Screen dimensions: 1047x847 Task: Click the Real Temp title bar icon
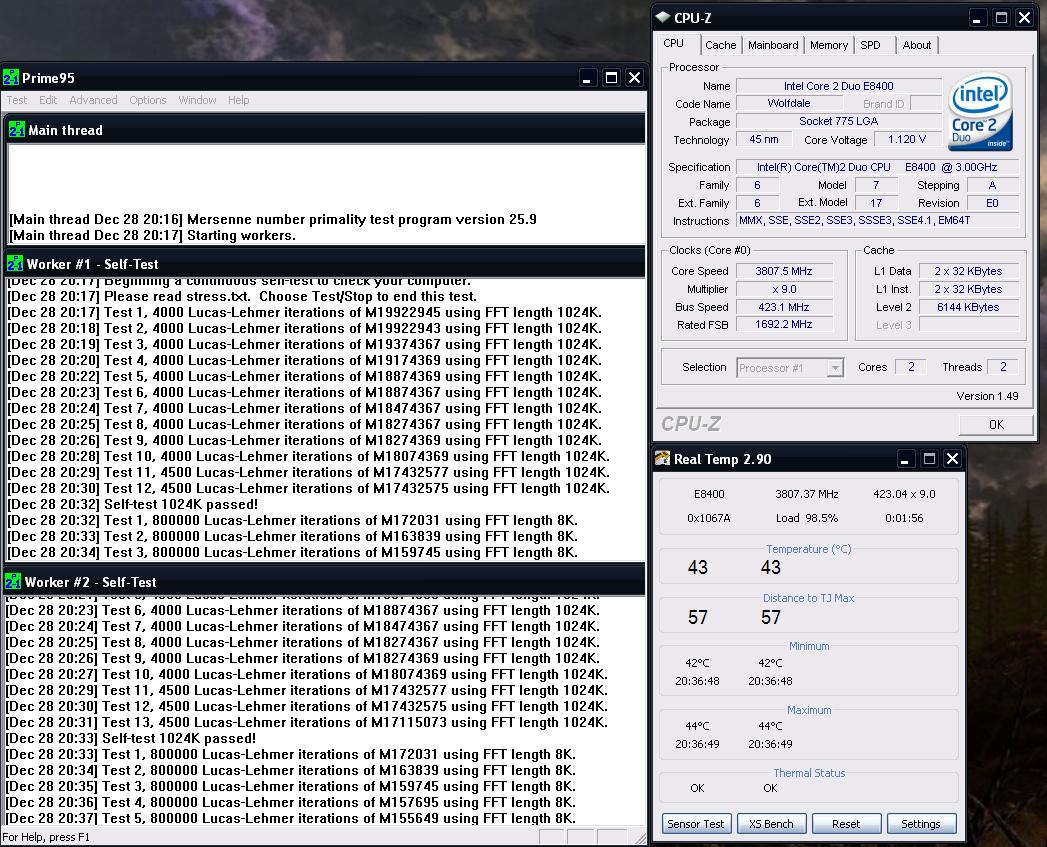662,459
